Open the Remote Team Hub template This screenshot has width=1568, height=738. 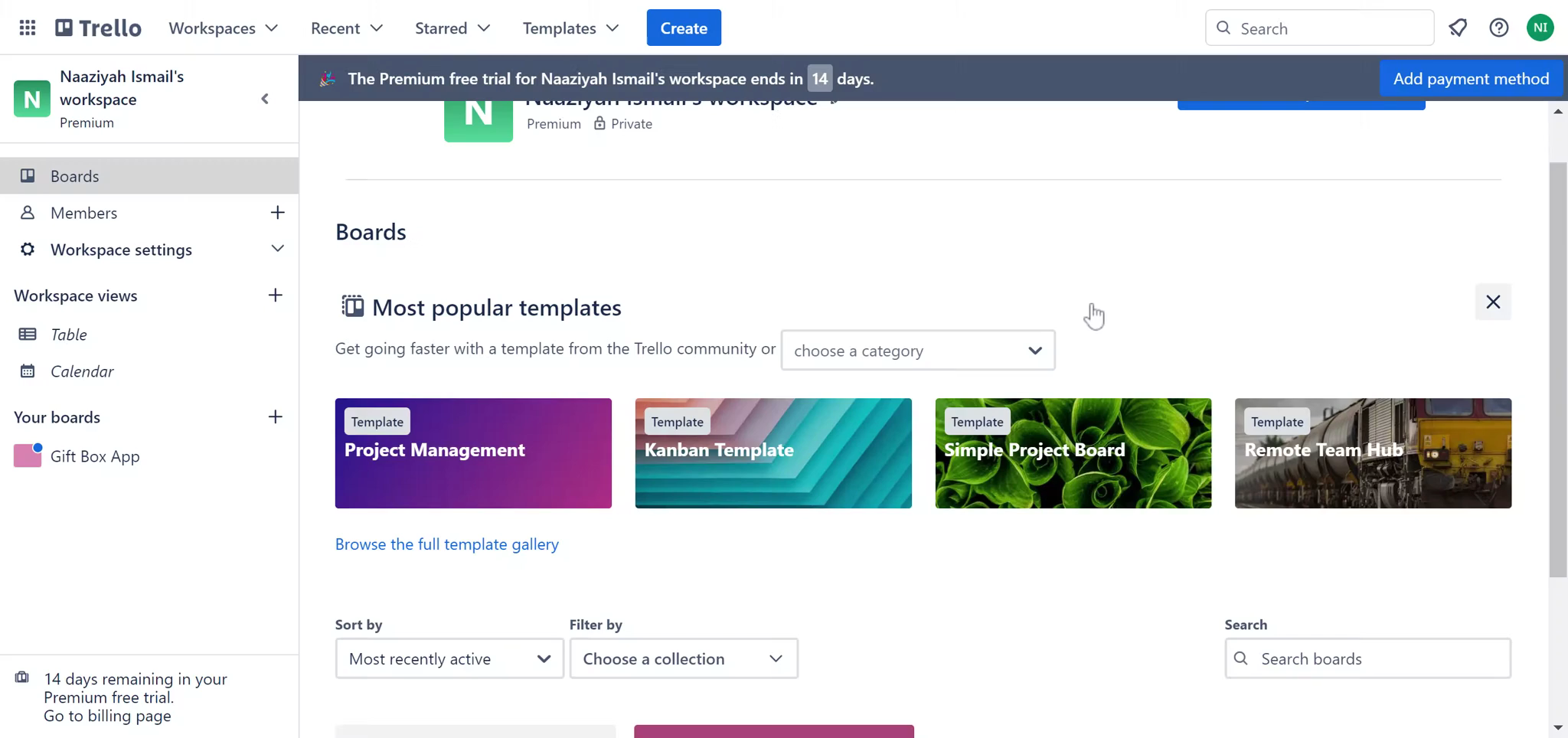coord(1373,453)
